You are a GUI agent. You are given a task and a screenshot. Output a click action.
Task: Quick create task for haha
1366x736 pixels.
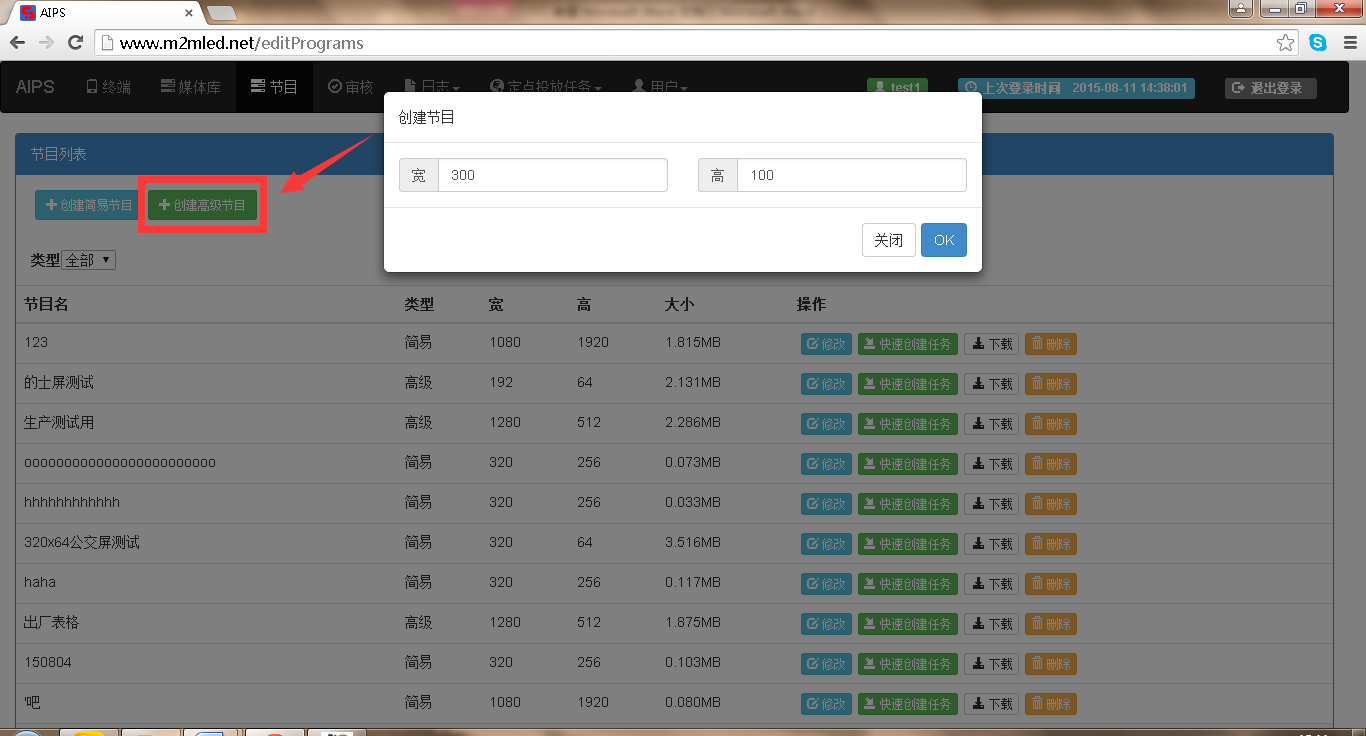[907, 584]
